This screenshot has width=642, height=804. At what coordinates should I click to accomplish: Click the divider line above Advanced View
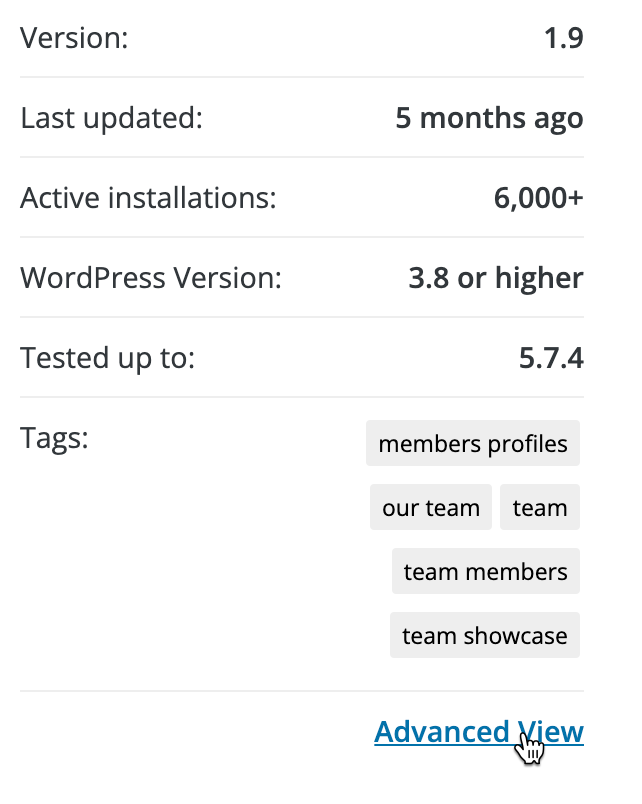[x=302, y=691]
